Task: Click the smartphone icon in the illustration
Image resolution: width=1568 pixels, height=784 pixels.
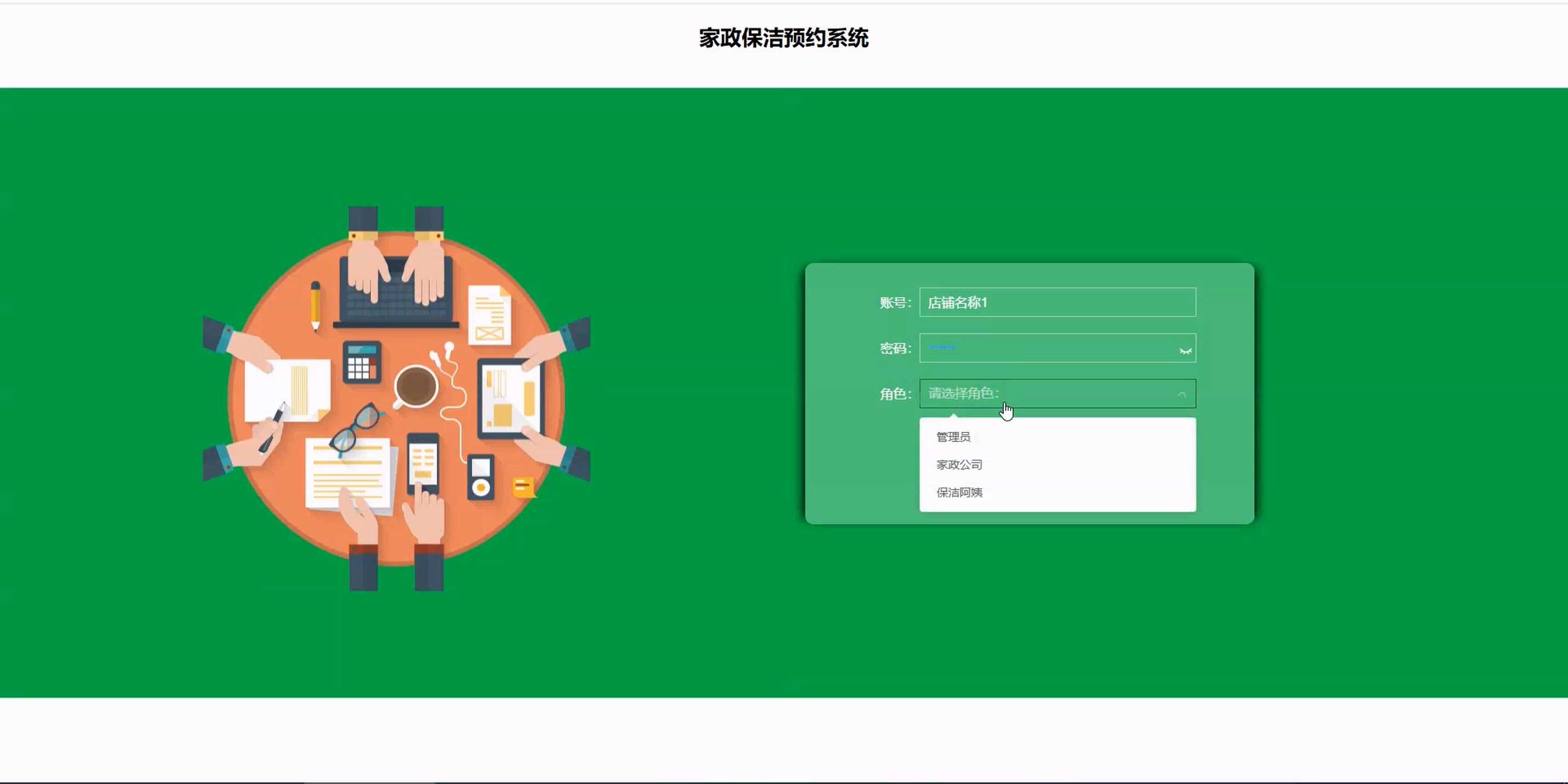Action: coord(423,461)
